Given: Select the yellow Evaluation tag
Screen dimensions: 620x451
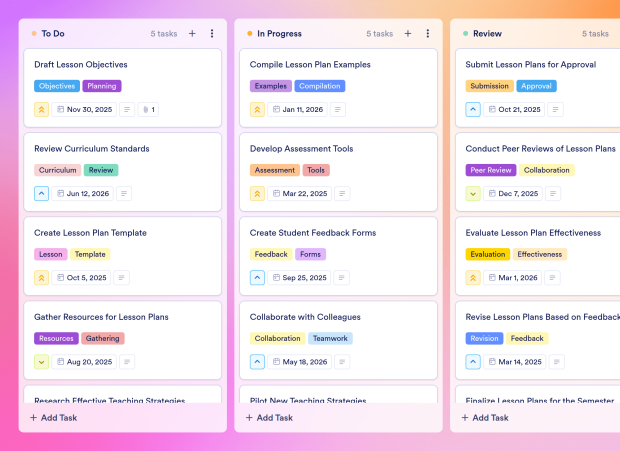Looking at the screenshot, I should click(488, 255).
